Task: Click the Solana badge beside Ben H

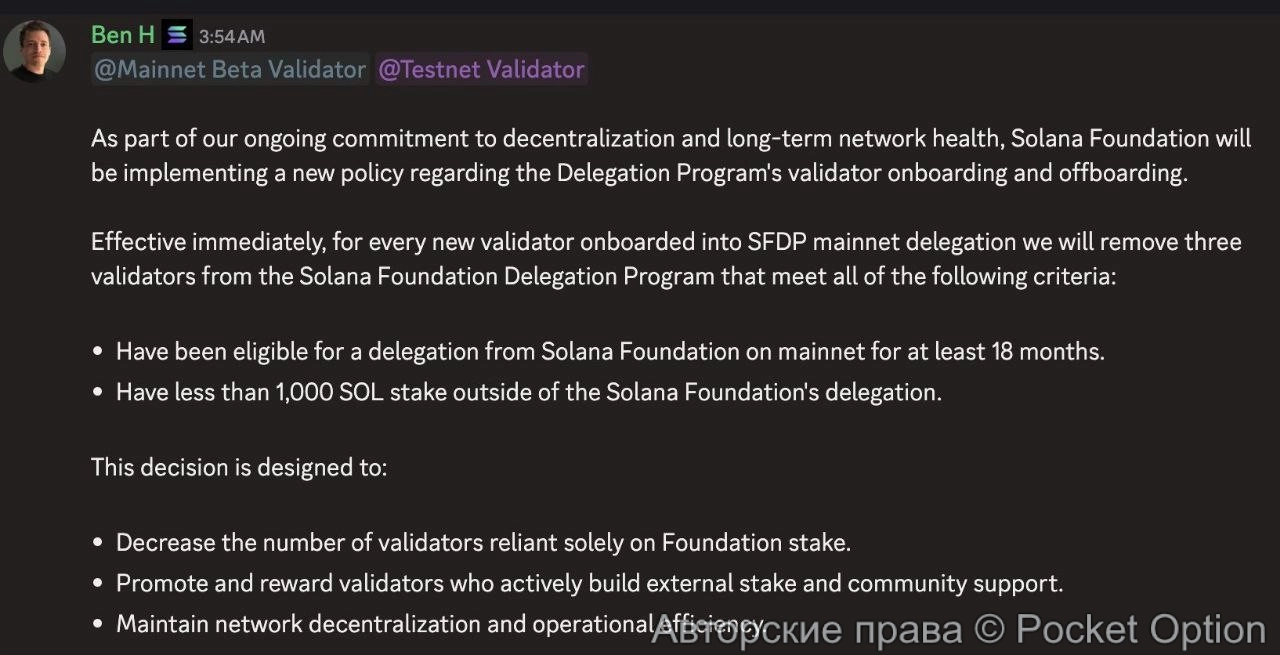Action: pyautogui.click(x=177, y=35)
